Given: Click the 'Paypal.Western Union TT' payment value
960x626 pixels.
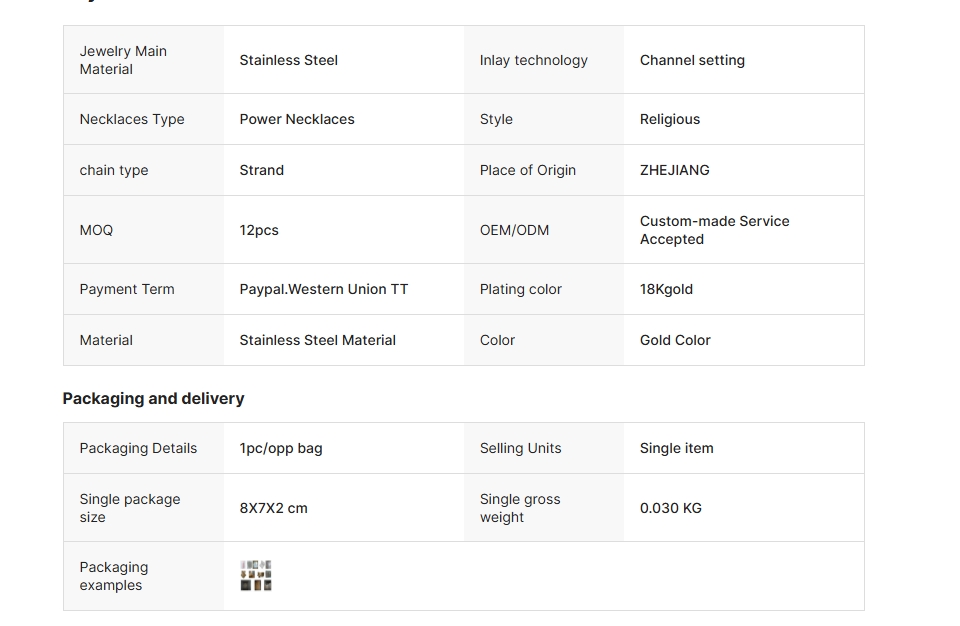Looking at the screenshot, I should point(324,289).
